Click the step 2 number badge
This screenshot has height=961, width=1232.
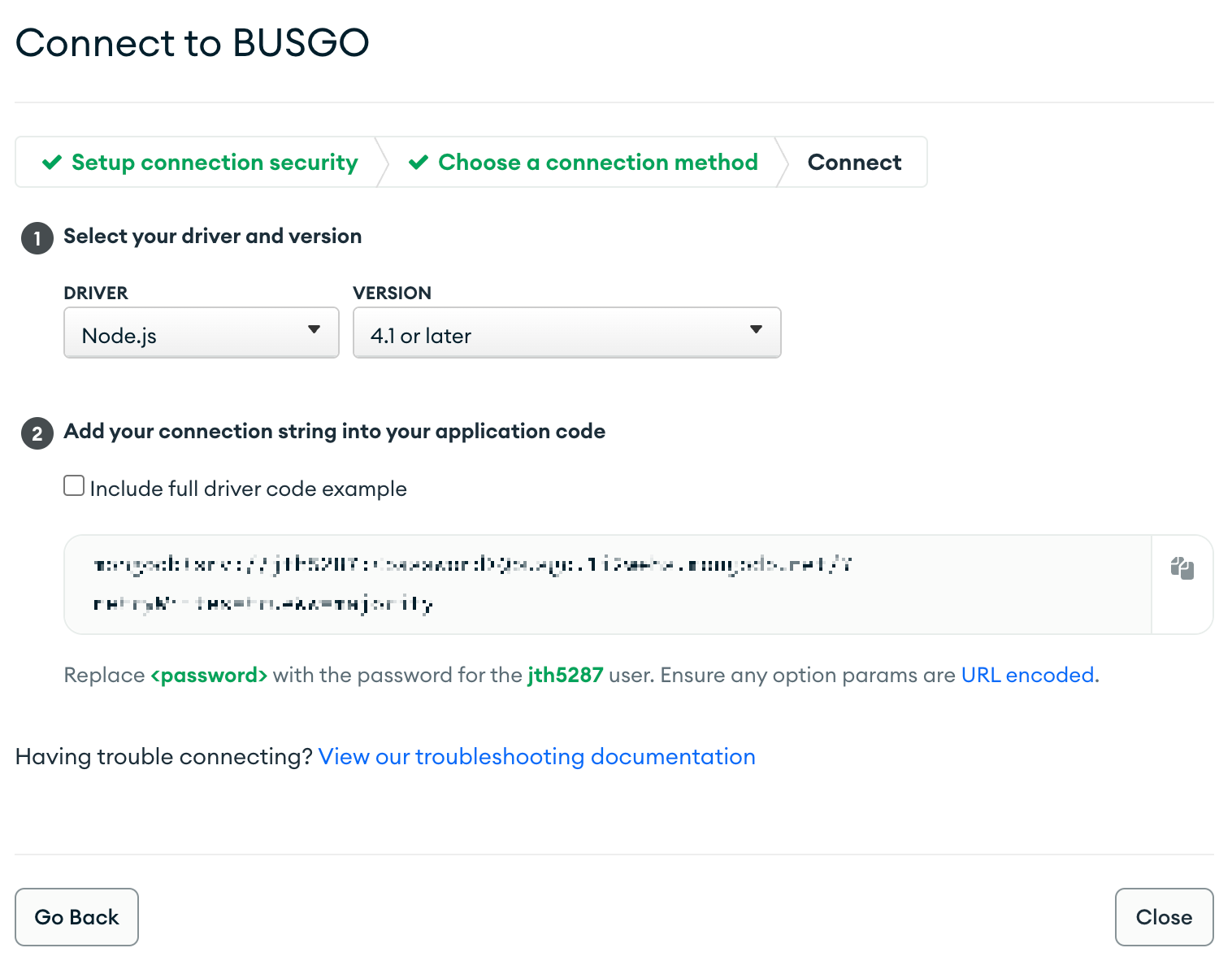[37, 433]
